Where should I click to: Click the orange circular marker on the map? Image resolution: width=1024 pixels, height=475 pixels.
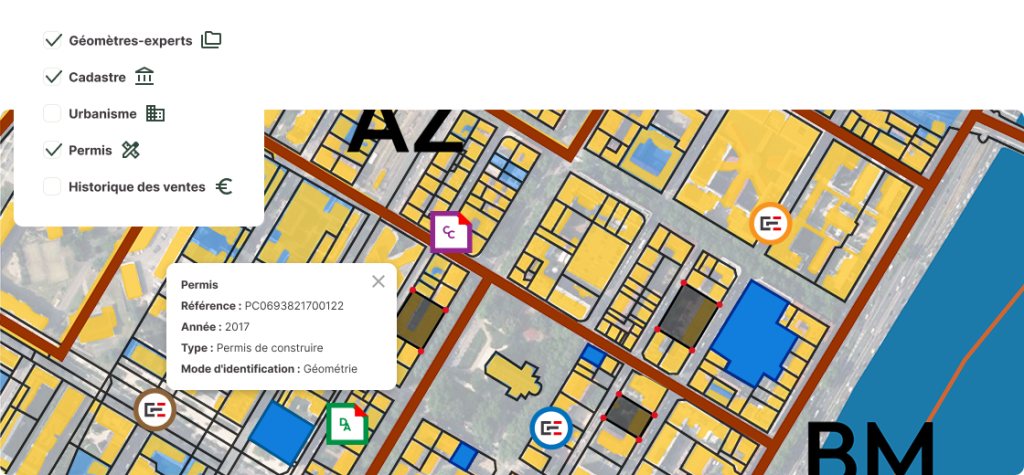[770, 224]
